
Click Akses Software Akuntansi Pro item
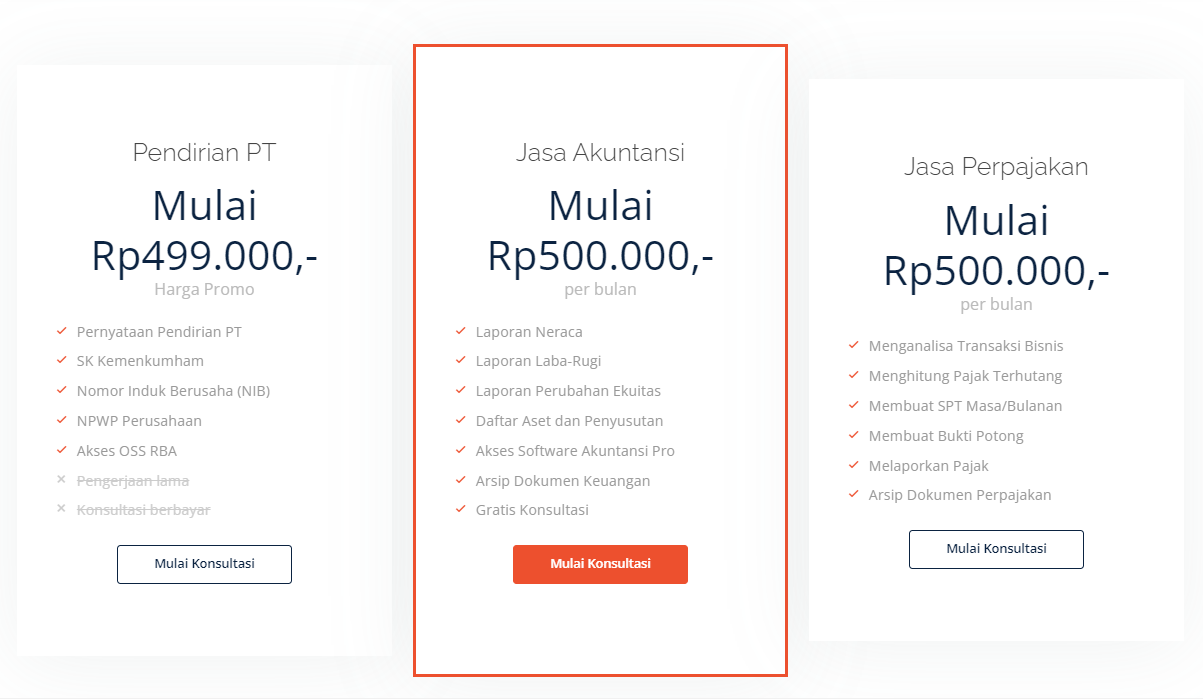[575, 450]
